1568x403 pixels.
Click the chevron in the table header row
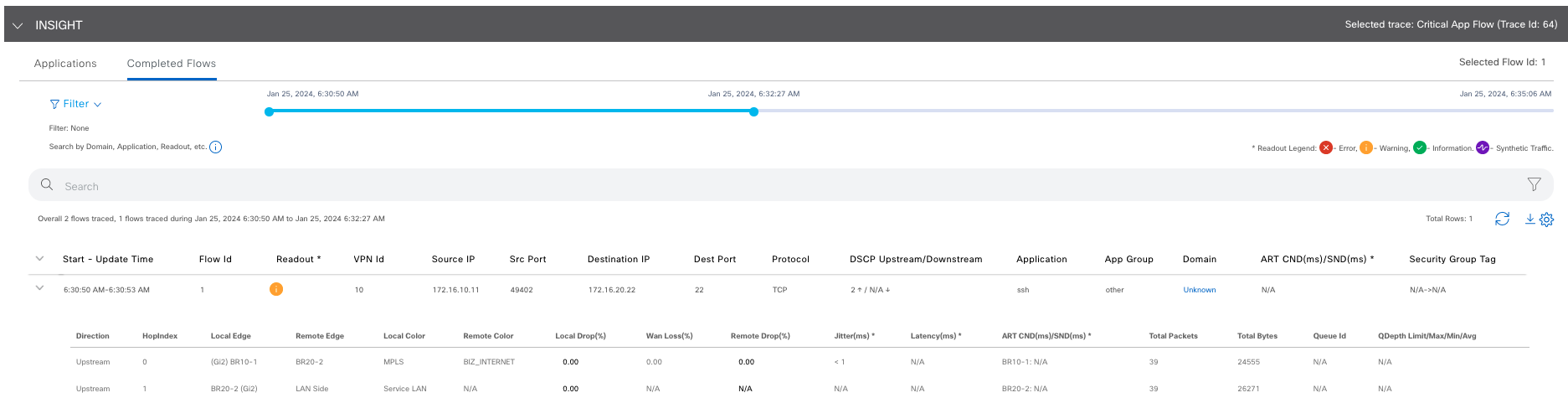(39, 259)
